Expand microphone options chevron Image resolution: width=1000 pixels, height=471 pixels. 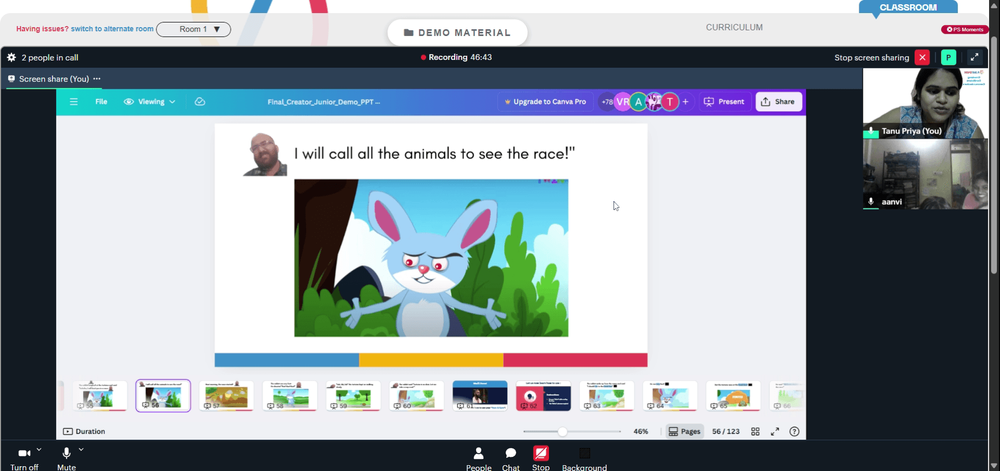(81, 449)
